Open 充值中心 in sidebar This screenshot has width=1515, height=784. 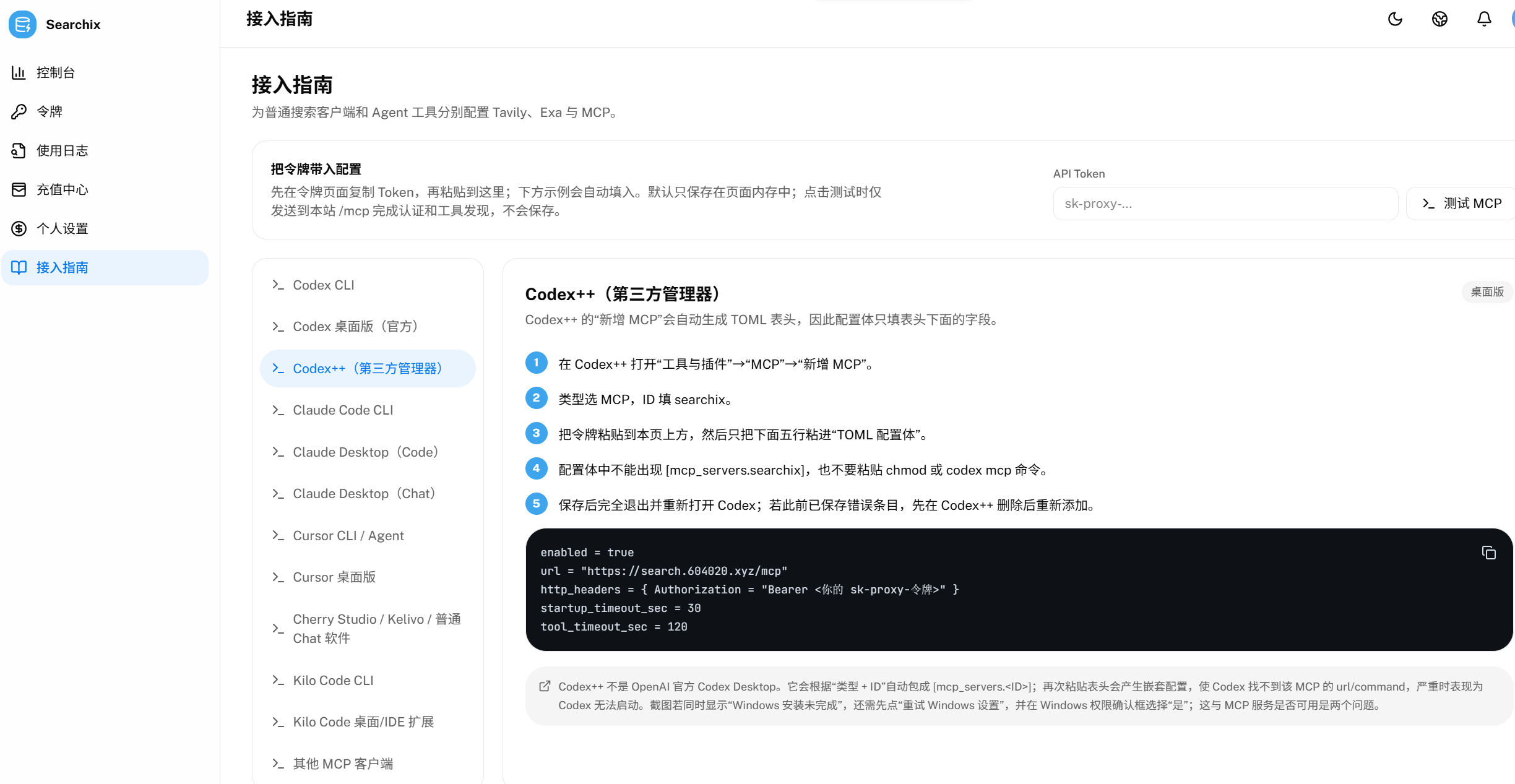click(105, 189)
